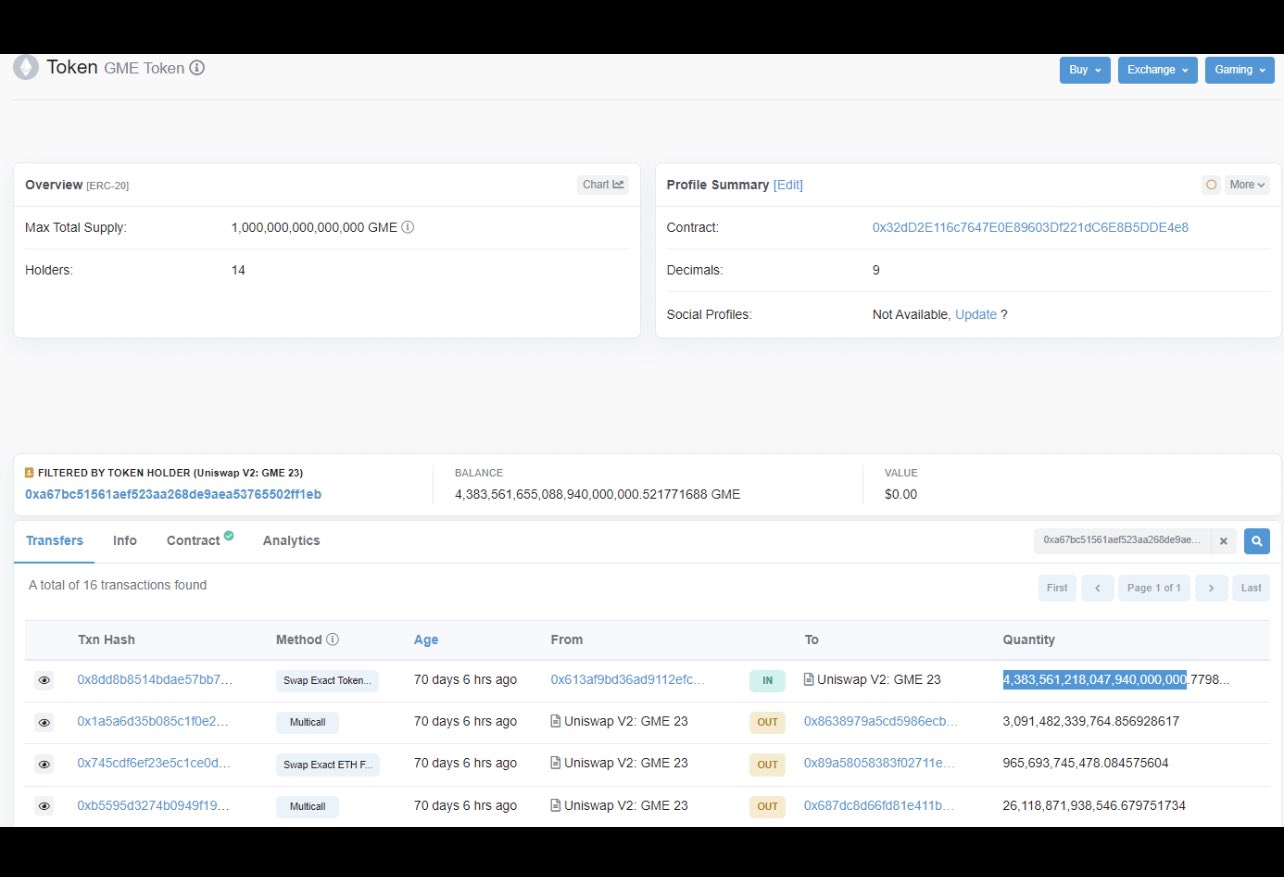This screenshot has width=1284, height=877.
Task: Click the token holder address filter field
Action: coord(1122,541)
